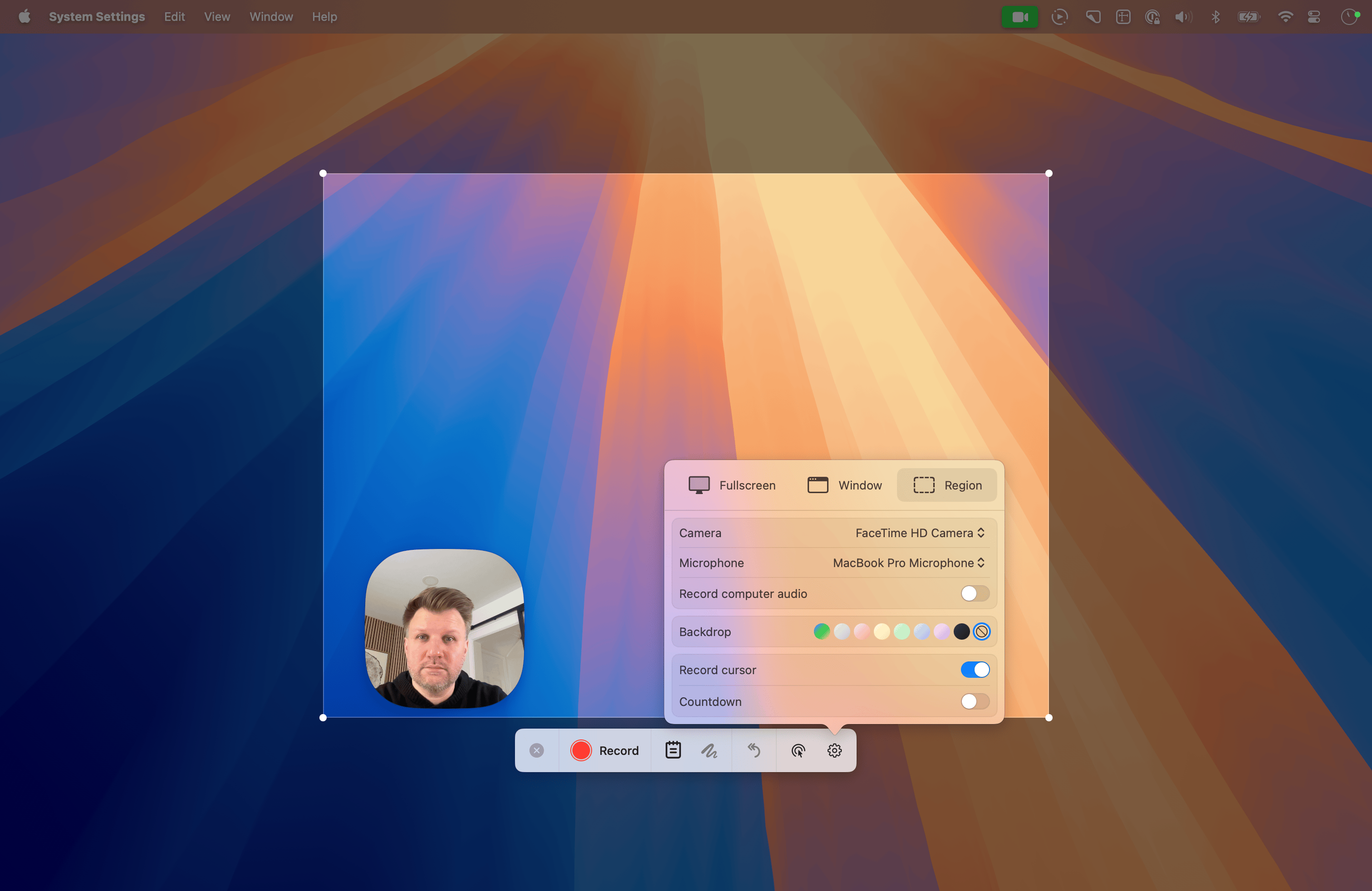Open the Camera dropdown showing FaceTime HD Camera

click(919, 533)
